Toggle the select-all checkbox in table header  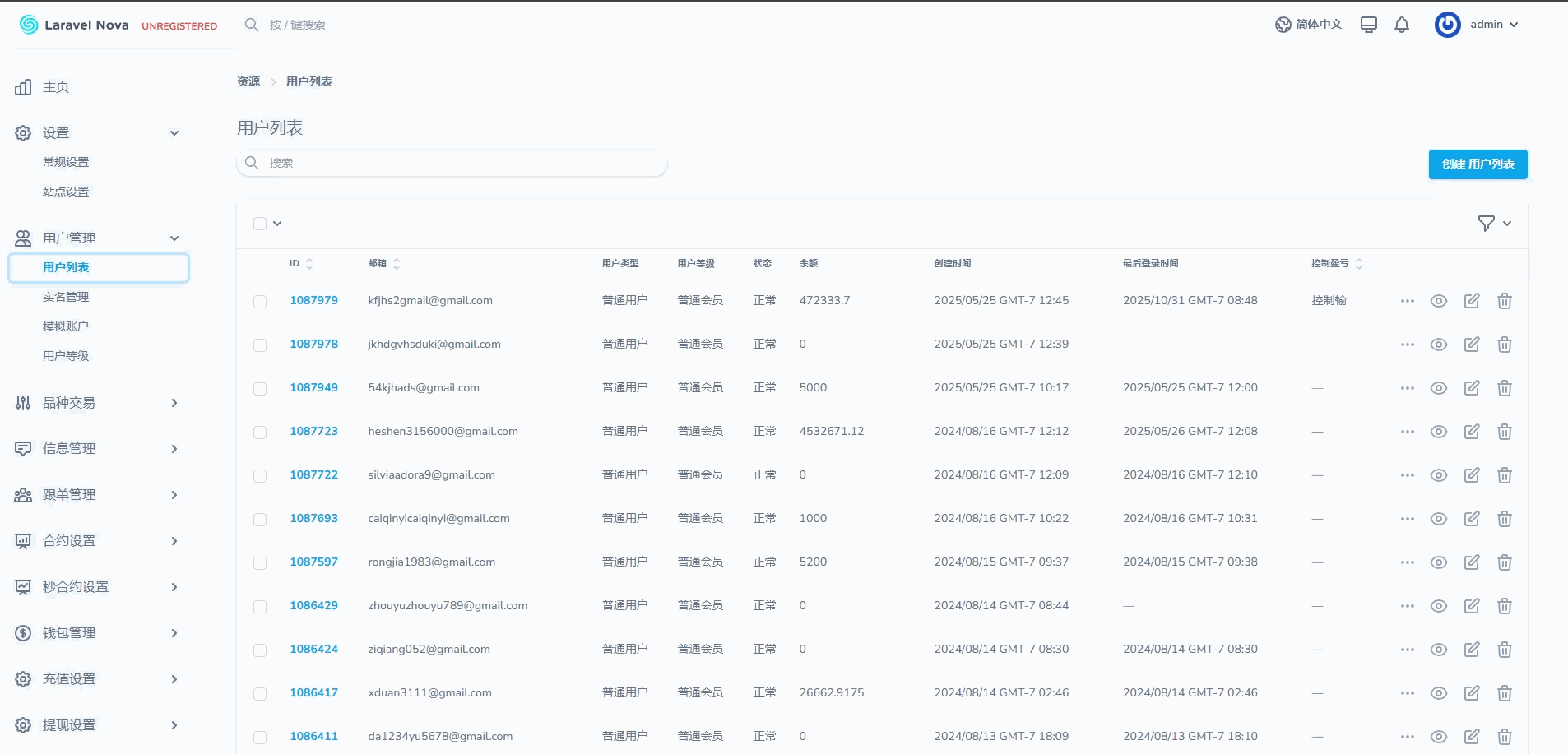click(260, 224)
